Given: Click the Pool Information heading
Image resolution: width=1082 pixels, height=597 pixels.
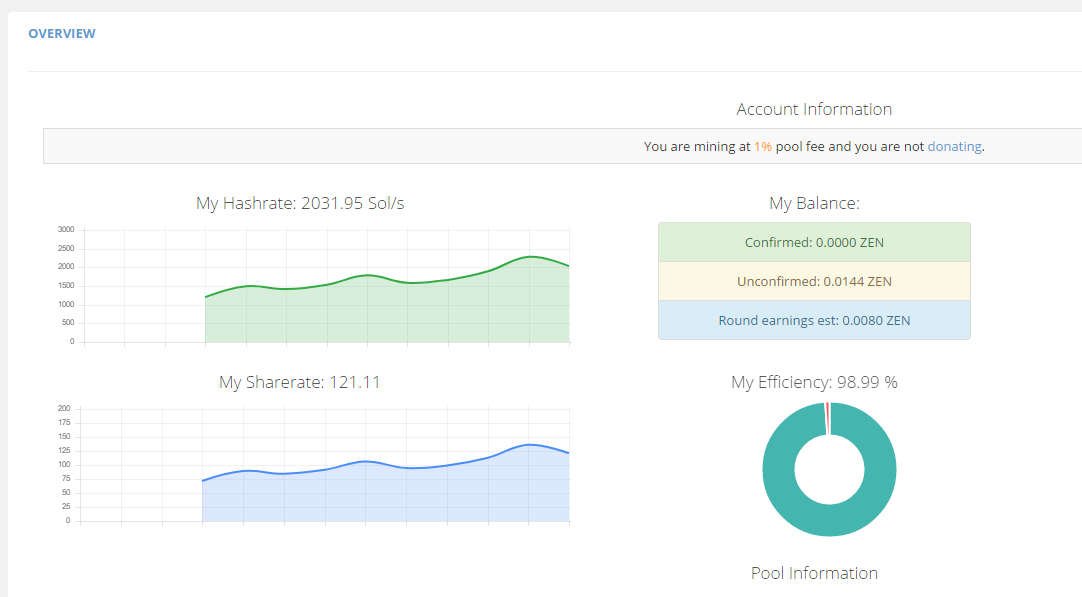Looking at the screenshot, I should (x=814, y=573).
